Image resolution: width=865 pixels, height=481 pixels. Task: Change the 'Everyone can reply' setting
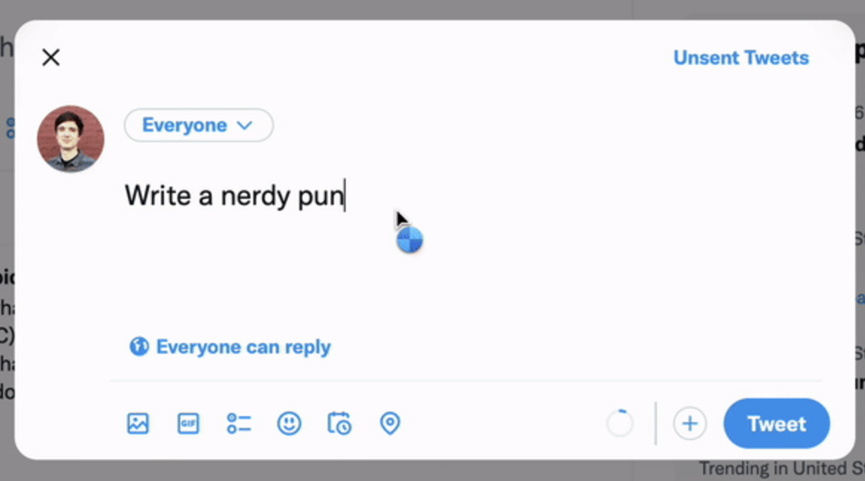click(x=243, y=347)
